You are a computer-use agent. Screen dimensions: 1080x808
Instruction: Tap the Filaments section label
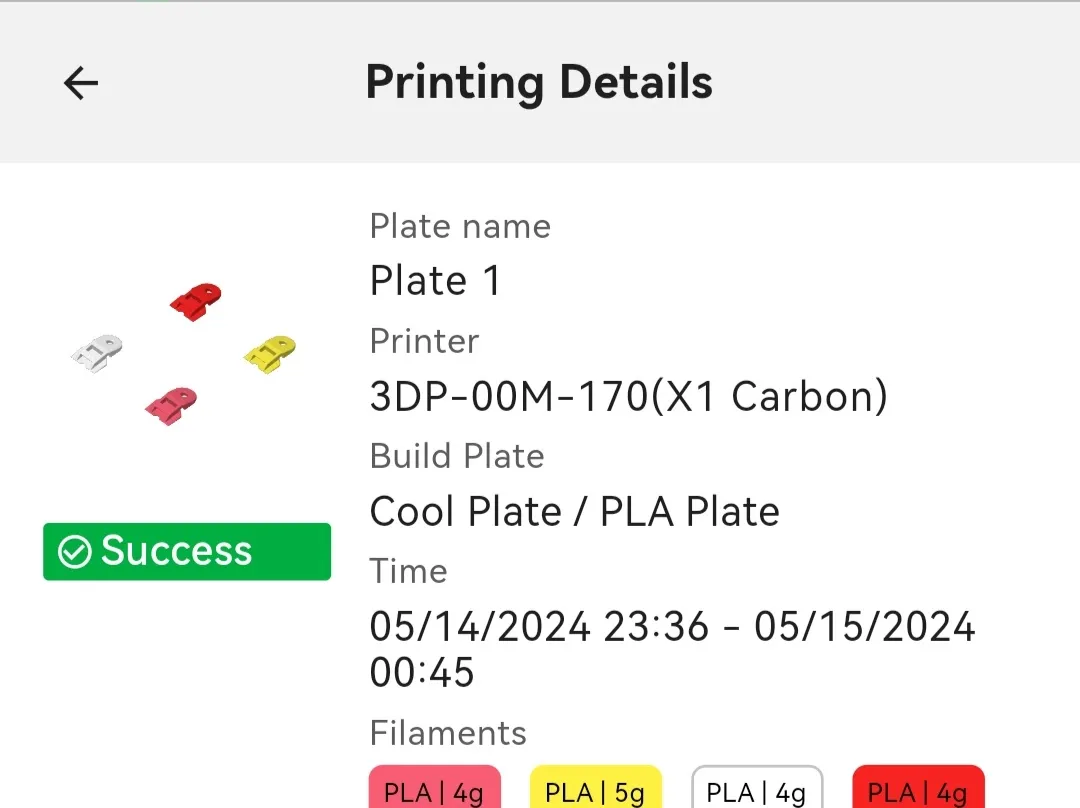click(448, 733)
